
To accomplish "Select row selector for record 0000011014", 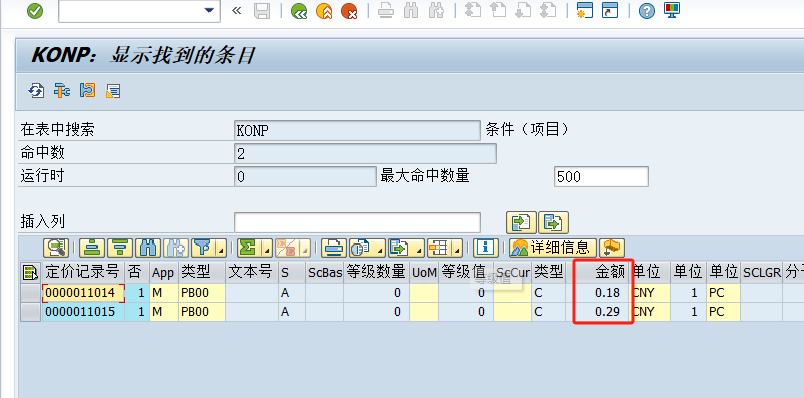I will (31, 293).
